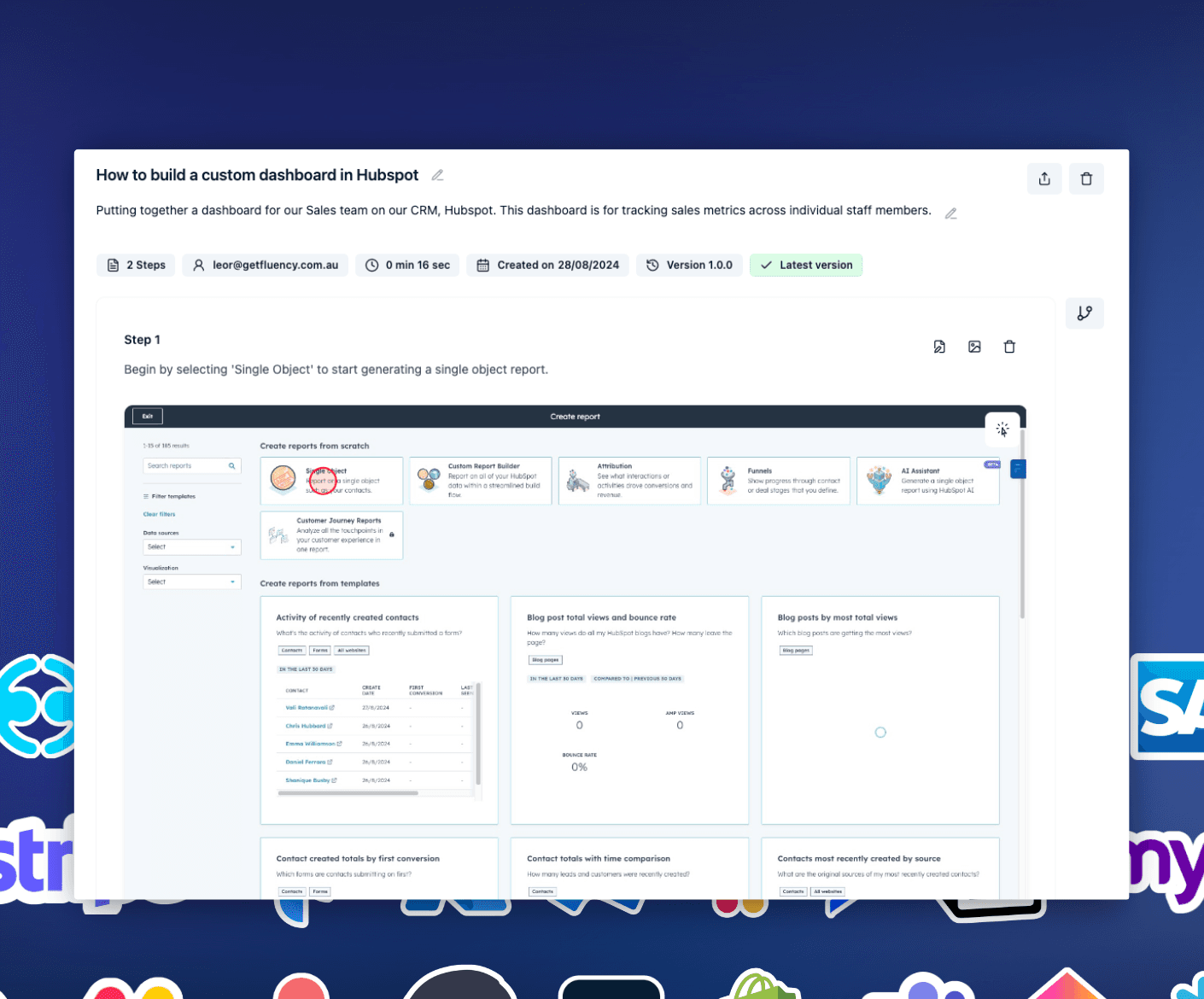Click the 'Latest version' badge
Screen dimensions: 1204x999
[806, 266]
